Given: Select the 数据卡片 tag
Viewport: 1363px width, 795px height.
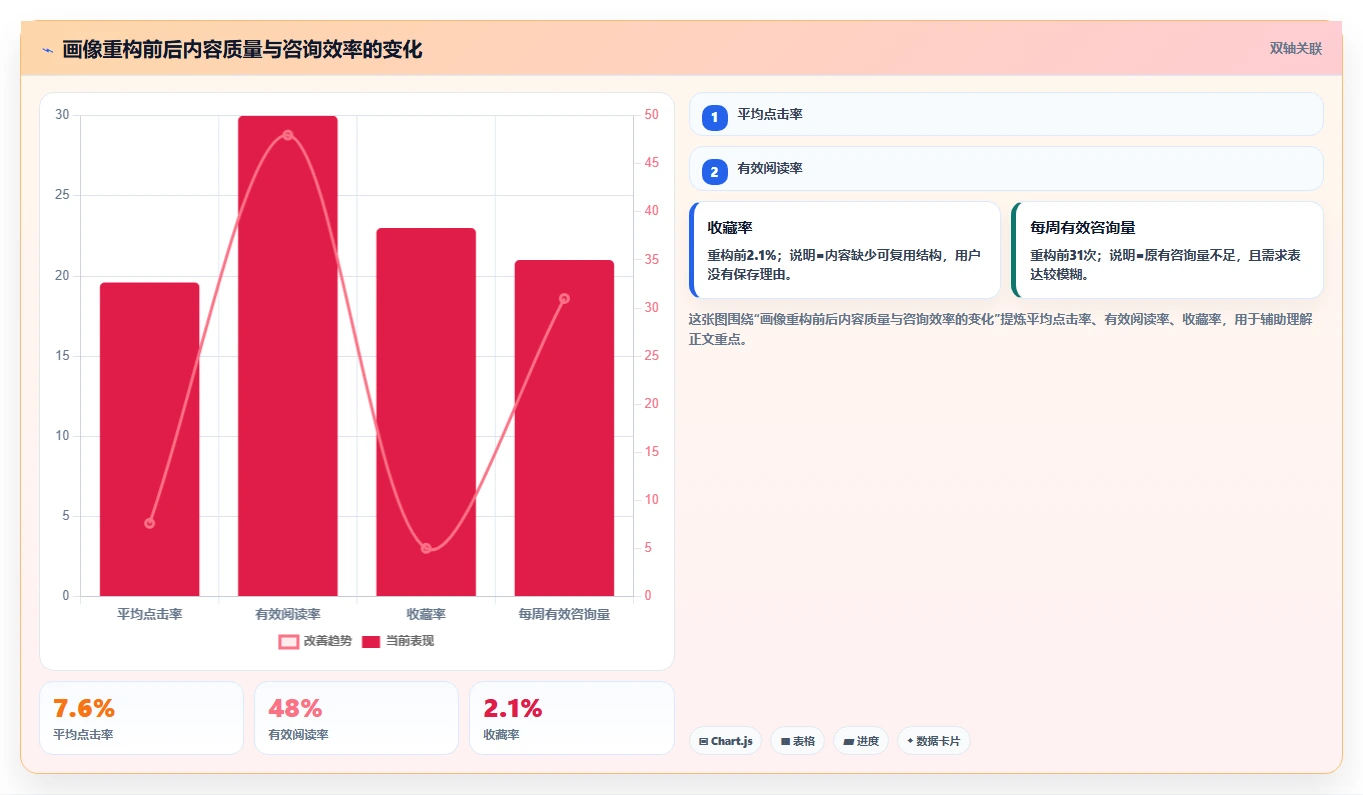Looking at the screenshot, I should [x=933, y=741].
